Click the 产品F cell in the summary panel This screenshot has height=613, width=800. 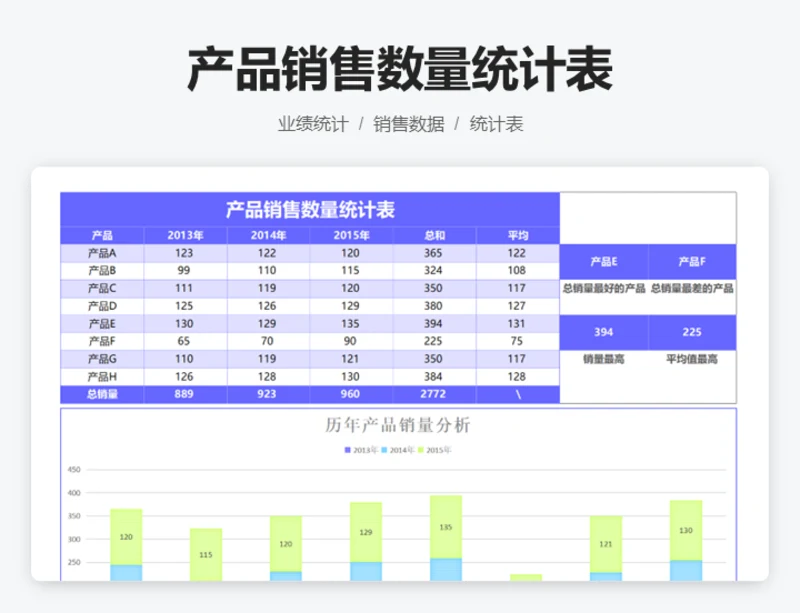click(692, 262)
